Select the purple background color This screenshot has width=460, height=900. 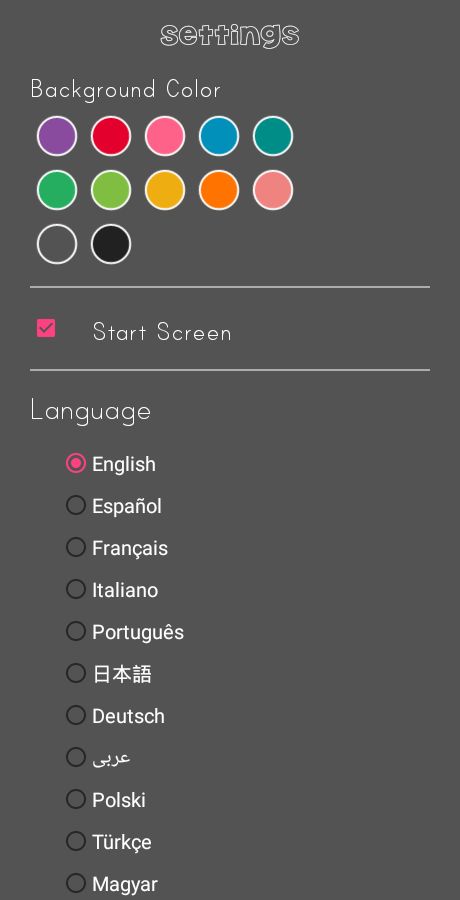(x=57, y=136)
